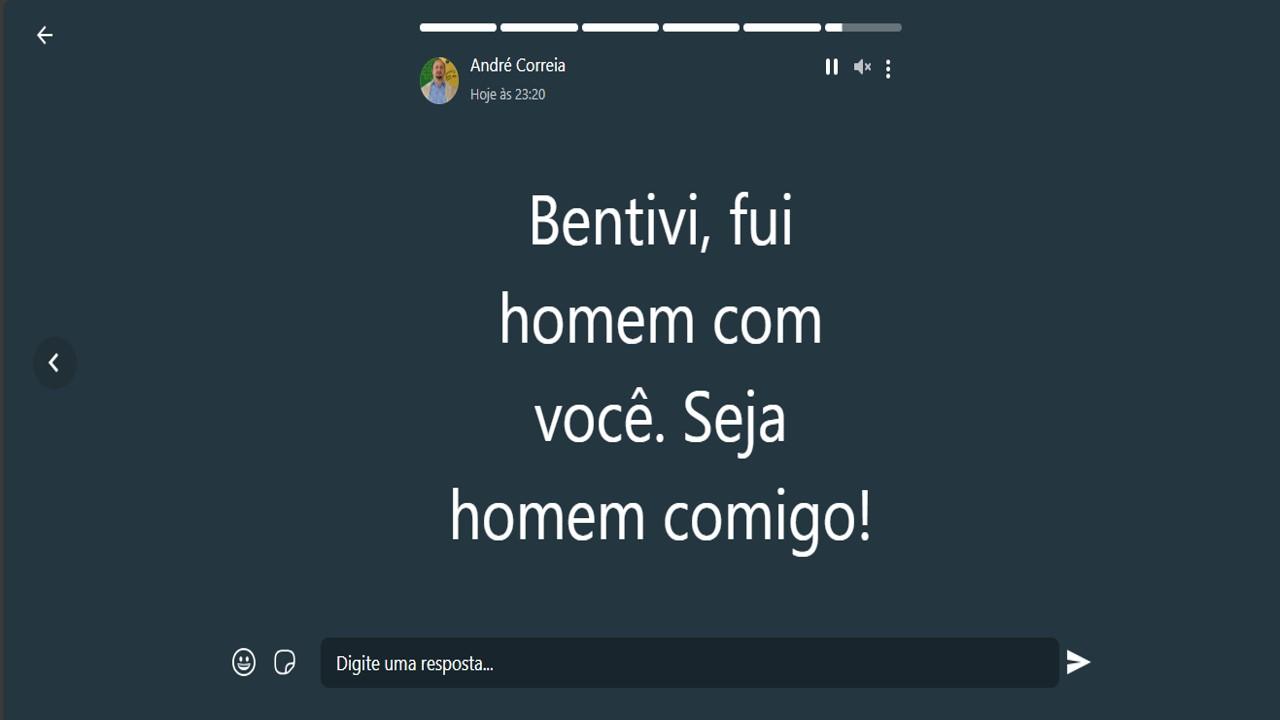This screenshot has width=1280, height=720.
Task: Click the 'Hoje às 23:20' timestamp
Action: click(508, 95)
